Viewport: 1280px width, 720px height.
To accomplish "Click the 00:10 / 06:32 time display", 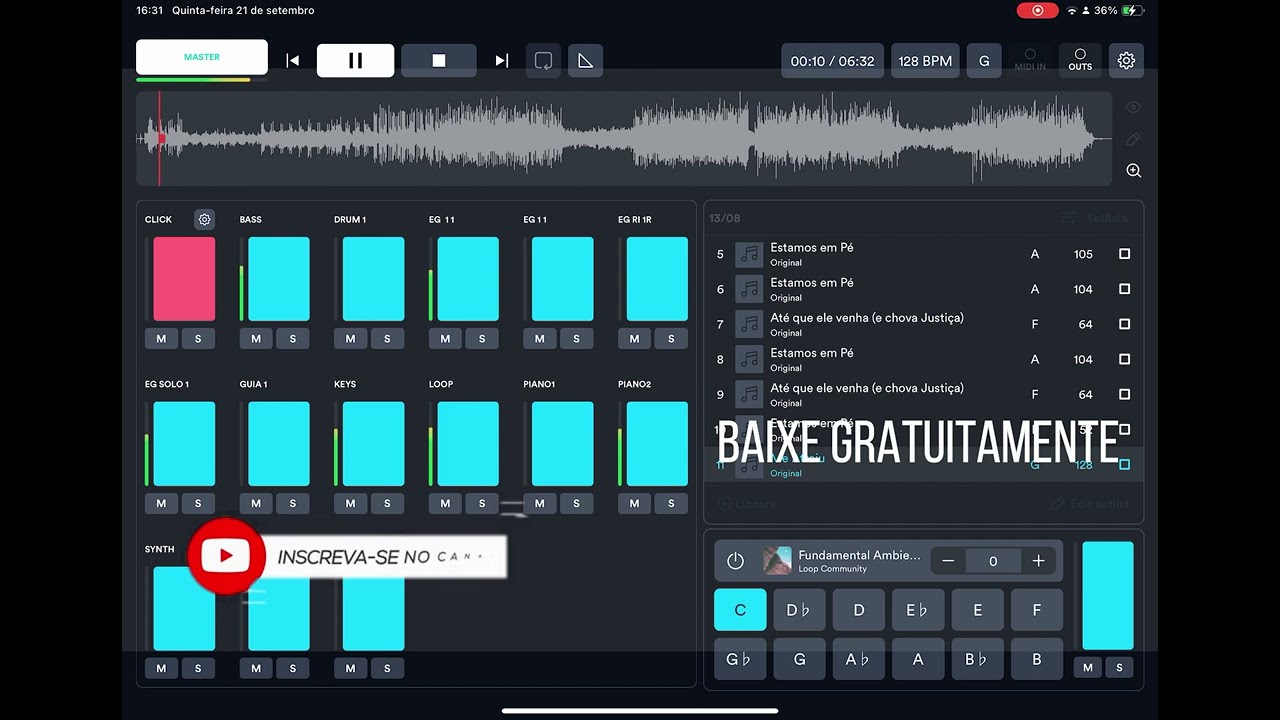I will [832, 61].
